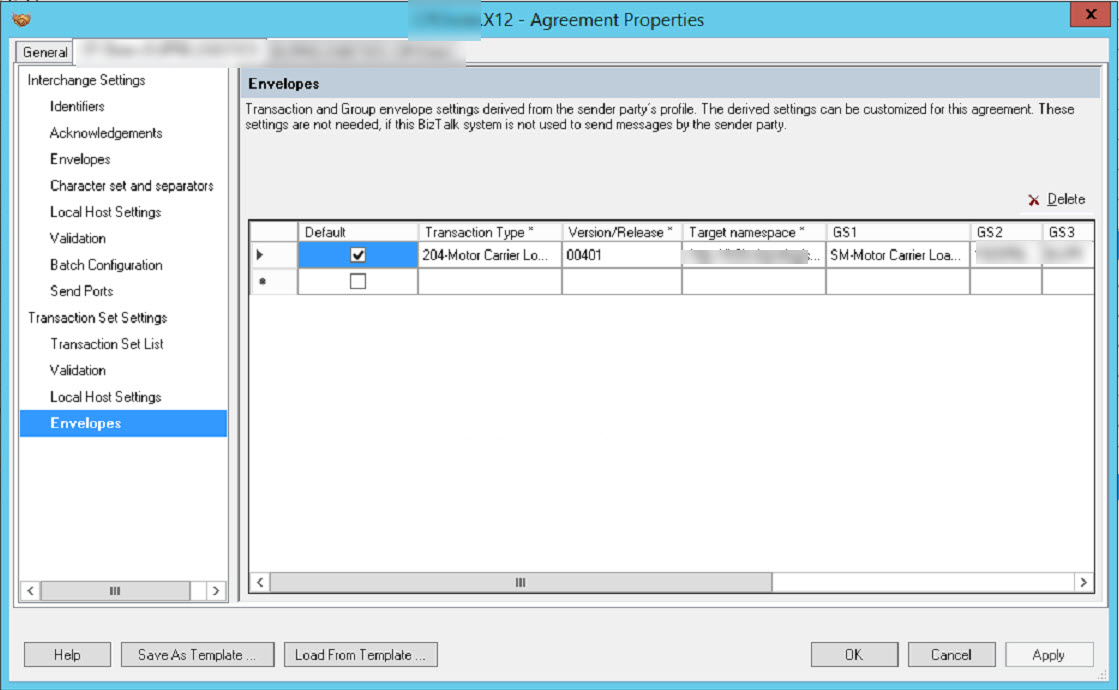Click the empty Version/Release cell in new row

pyautogui.click(x=622, y=281)
